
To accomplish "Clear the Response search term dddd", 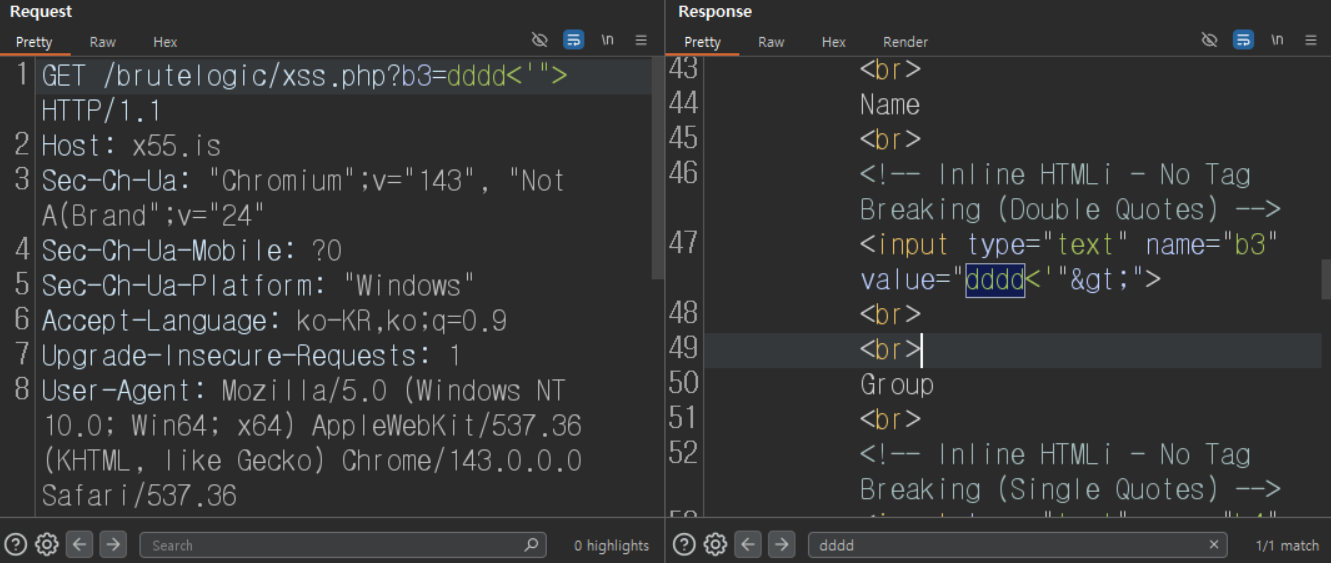I will point(1214,545).
